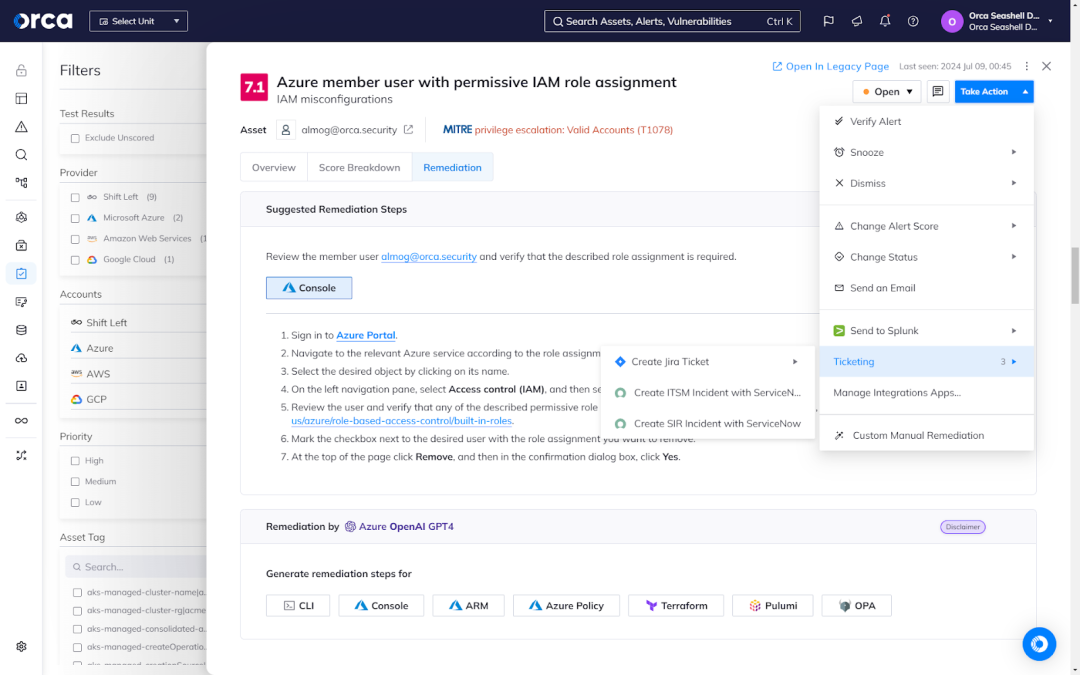Expand the Create Jira Ticket submenu

coord(707,362)
